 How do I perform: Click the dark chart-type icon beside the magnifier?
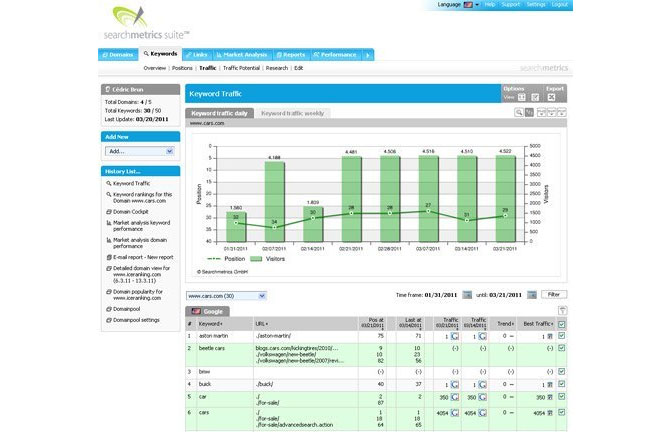coord(529,113)
